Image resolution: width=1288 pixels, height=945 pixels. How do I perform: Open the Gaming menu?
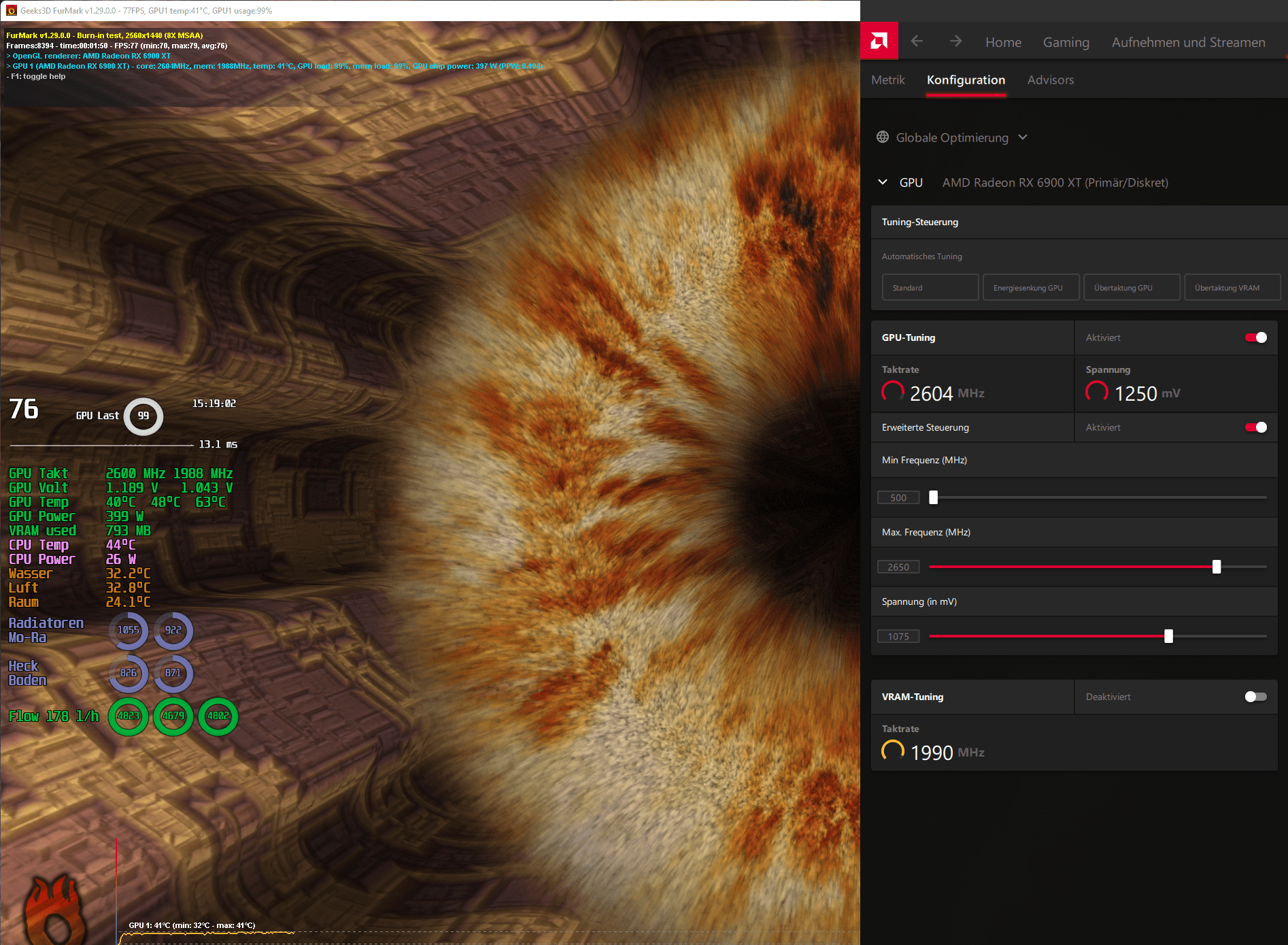pos(1066,42)
